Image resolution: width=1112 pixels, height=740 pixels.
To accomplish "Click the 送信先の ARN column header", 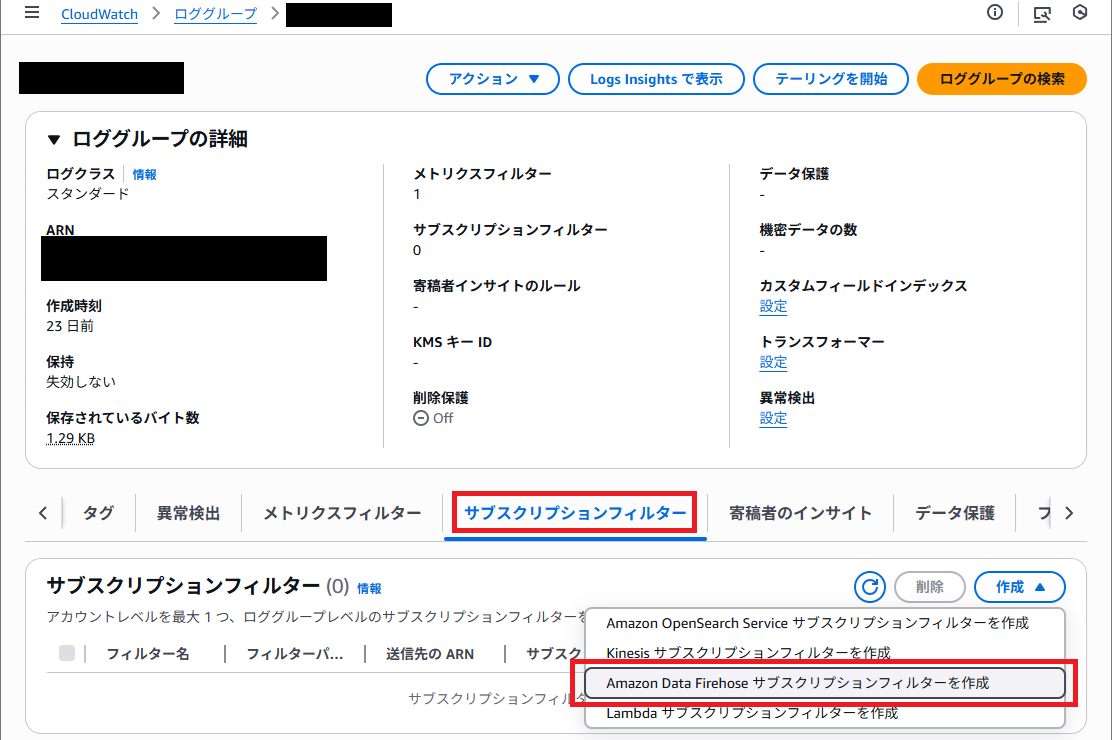I will coord(430,653).
